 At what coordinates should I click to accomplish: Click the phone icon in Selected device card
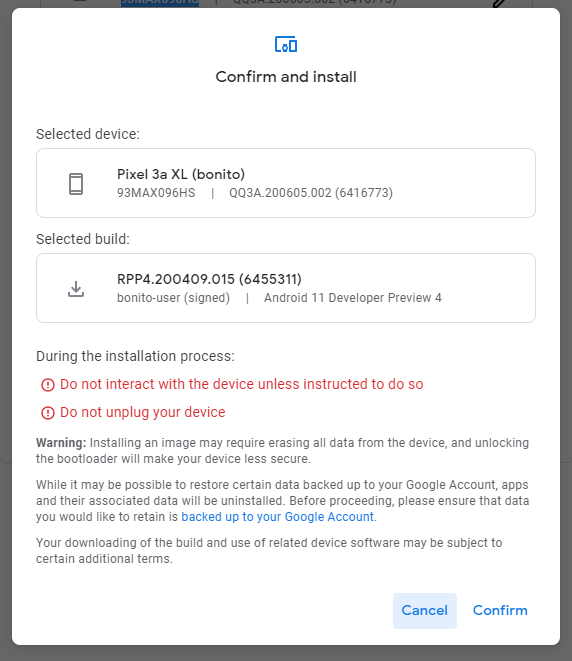click(x=76, y=184)
